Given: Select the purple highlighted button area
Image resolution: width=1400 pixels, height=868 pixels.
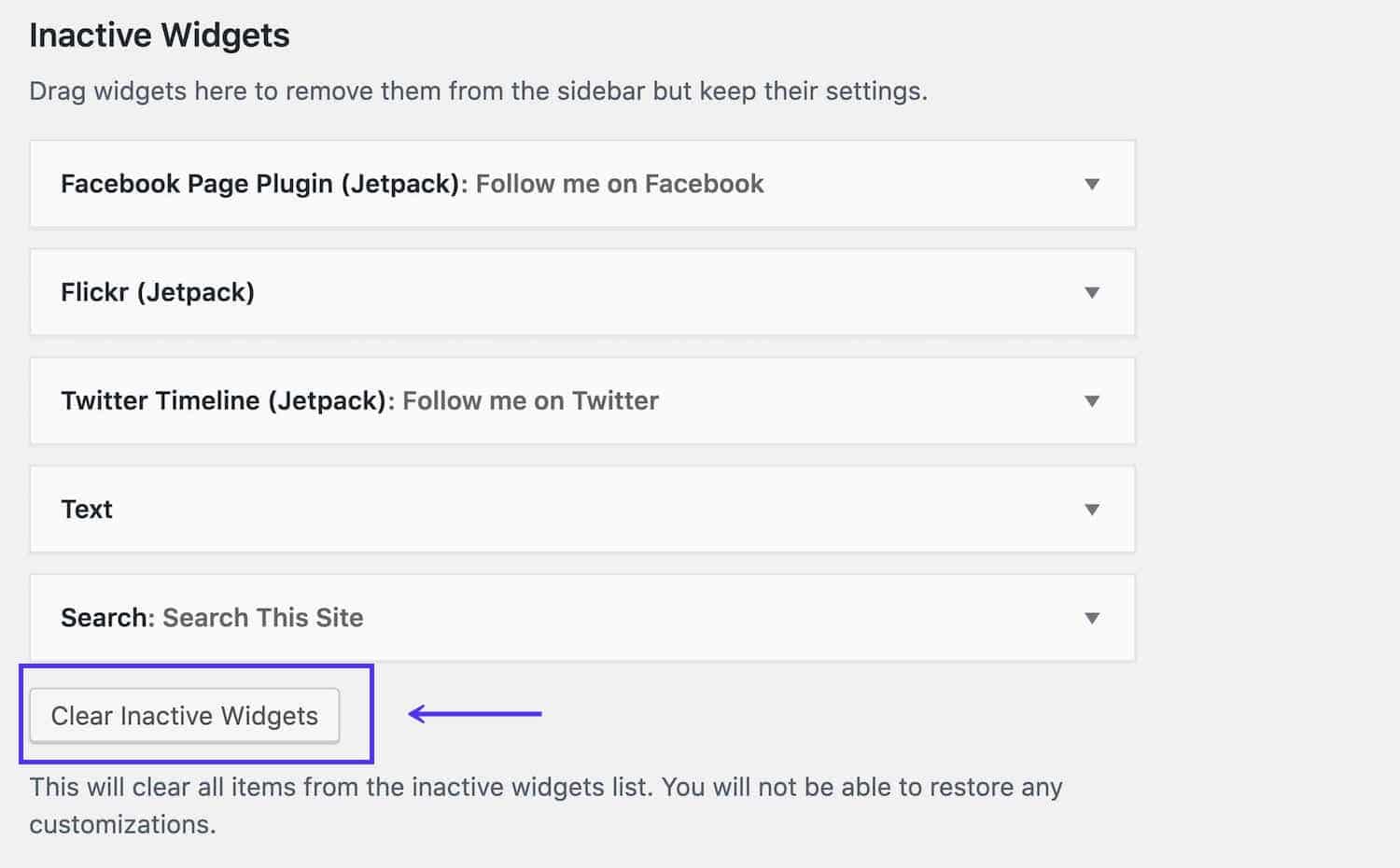Looking at the screenshot, I should pos(196,714).
